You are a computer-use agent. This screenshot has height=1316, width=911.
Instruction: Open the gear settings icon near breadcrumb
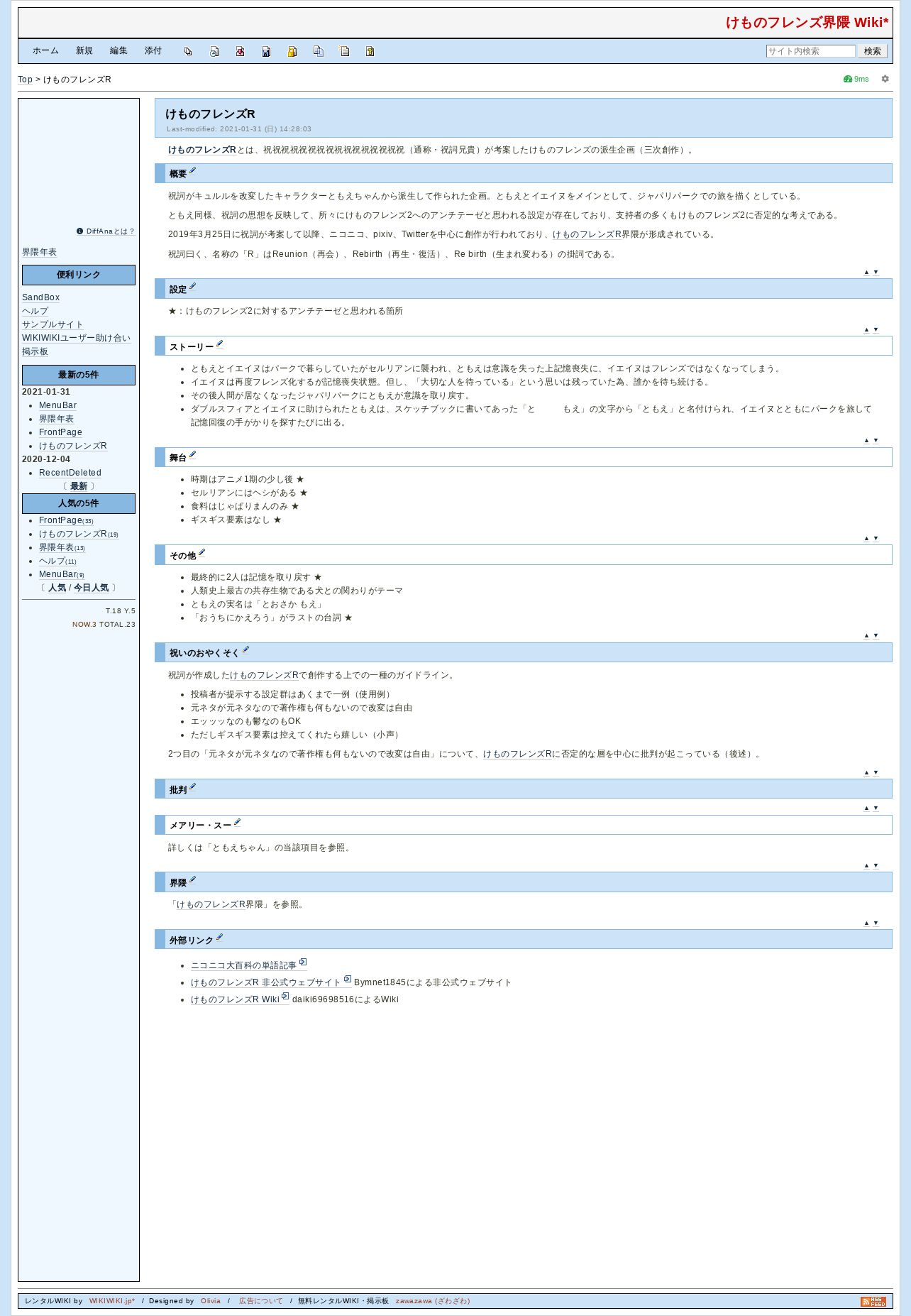tap(885, 79)
